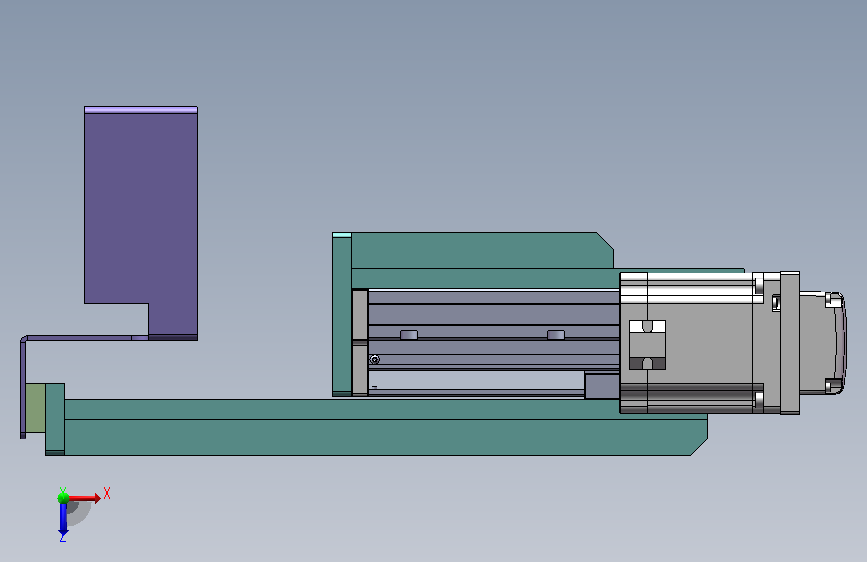
Task: Select the rounded motor end cap
Action: pyautogui.click(x=822, y=343)
